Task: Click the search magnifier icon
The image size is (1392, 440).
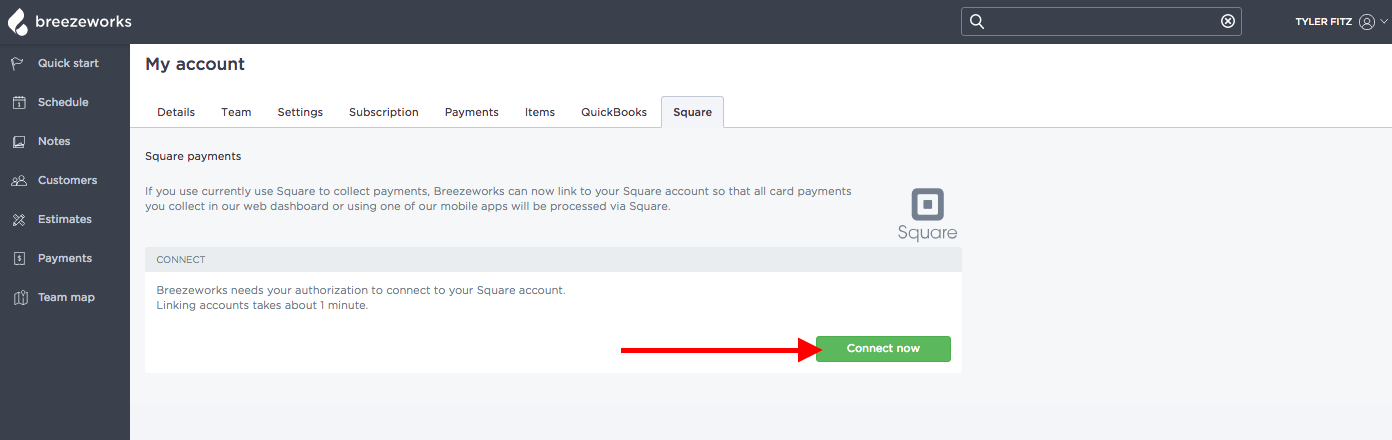Action: coord(978,22)
